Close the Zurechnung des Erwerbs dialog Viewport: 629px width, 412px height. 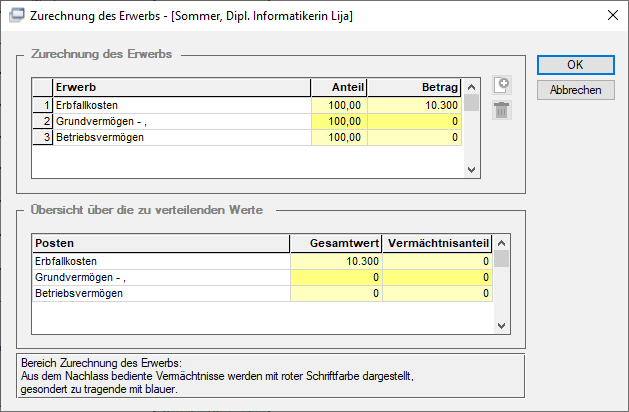(613, 15)
